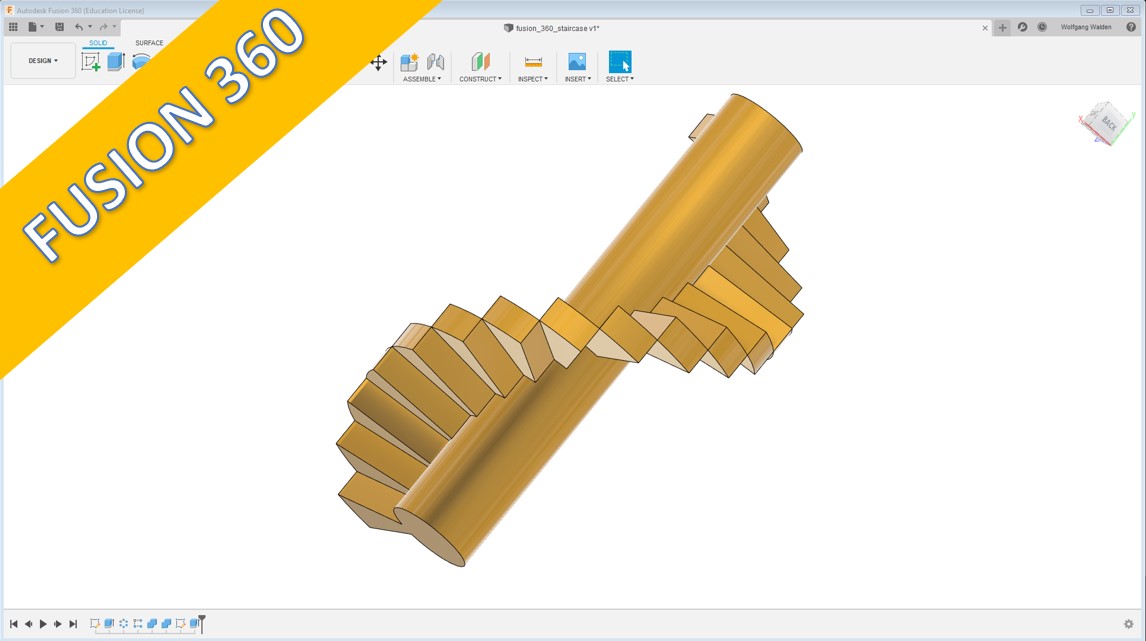This screenshot has height=641, width=1146.
Task: Click the New Component icon
Action: [x=409, y=62]
